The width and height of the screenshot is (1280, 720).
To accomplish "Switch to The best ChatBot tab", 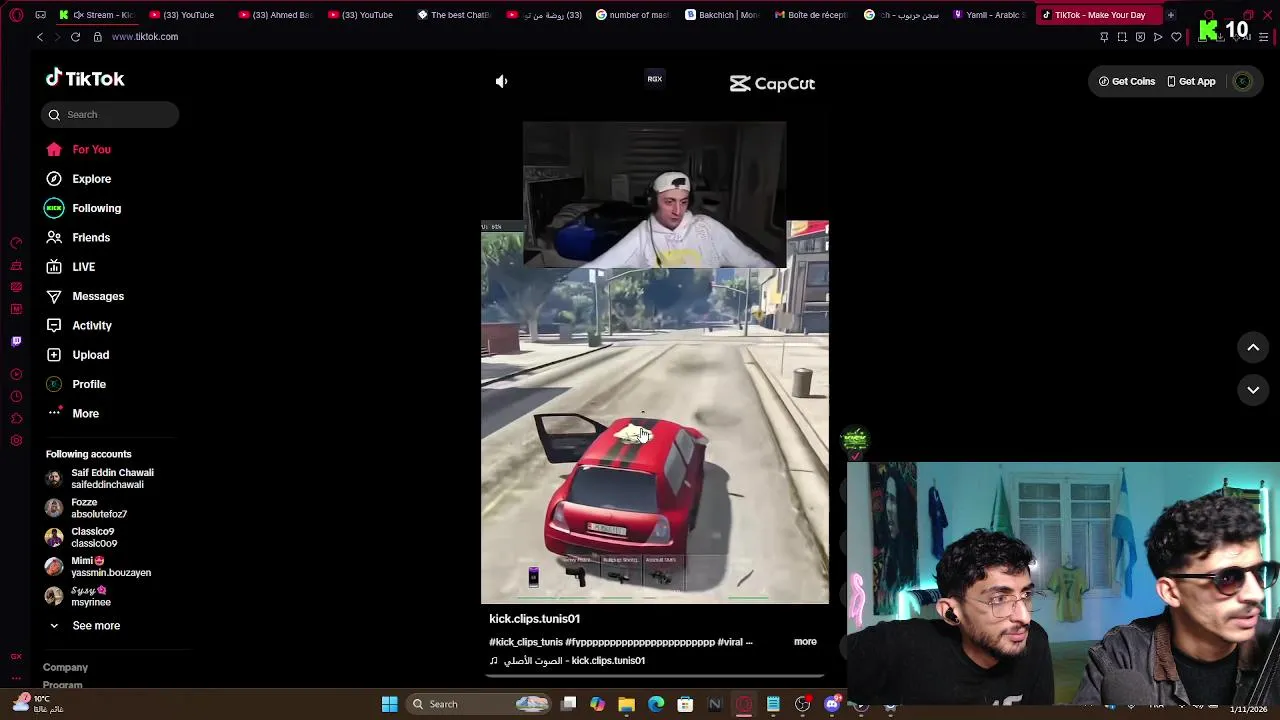I will (x=453, y=15).
